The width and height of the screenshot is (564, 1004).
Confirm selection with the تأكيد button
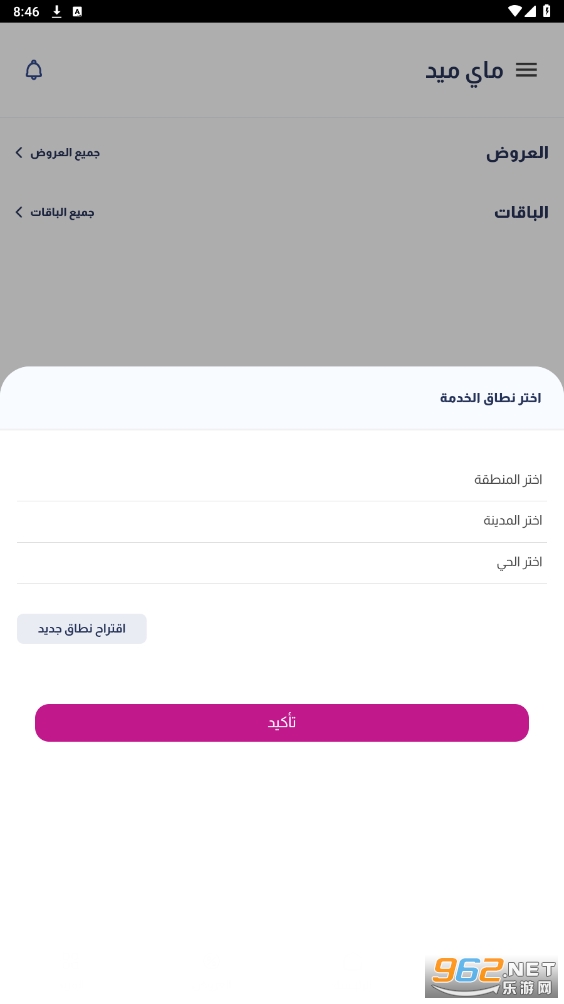(282, 723)
